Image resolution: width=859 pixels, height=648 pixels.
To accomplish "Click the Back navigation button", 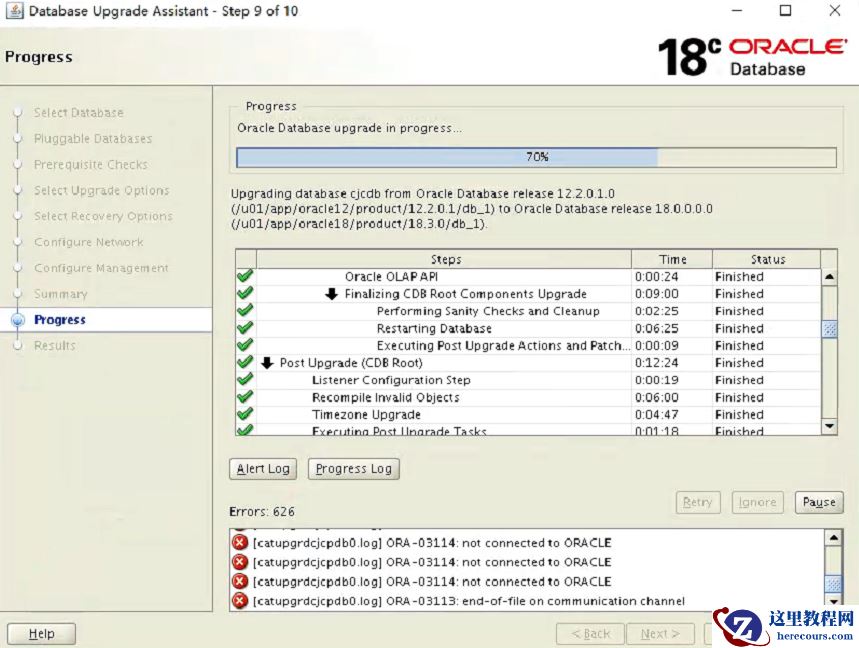I will coord(590,634).
